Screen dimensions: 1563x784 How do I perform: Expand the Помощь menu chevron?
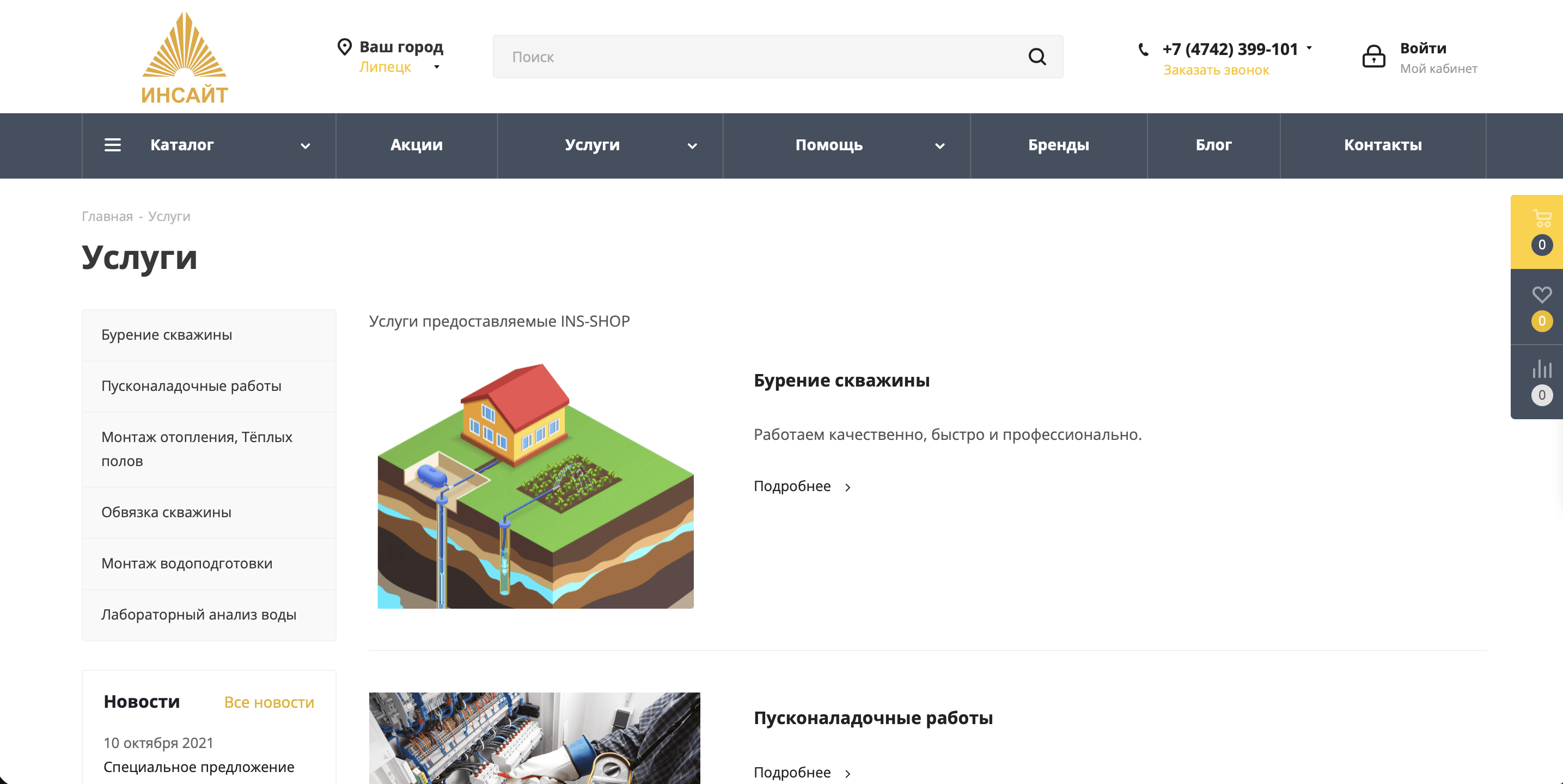click(x=939, y=146)
